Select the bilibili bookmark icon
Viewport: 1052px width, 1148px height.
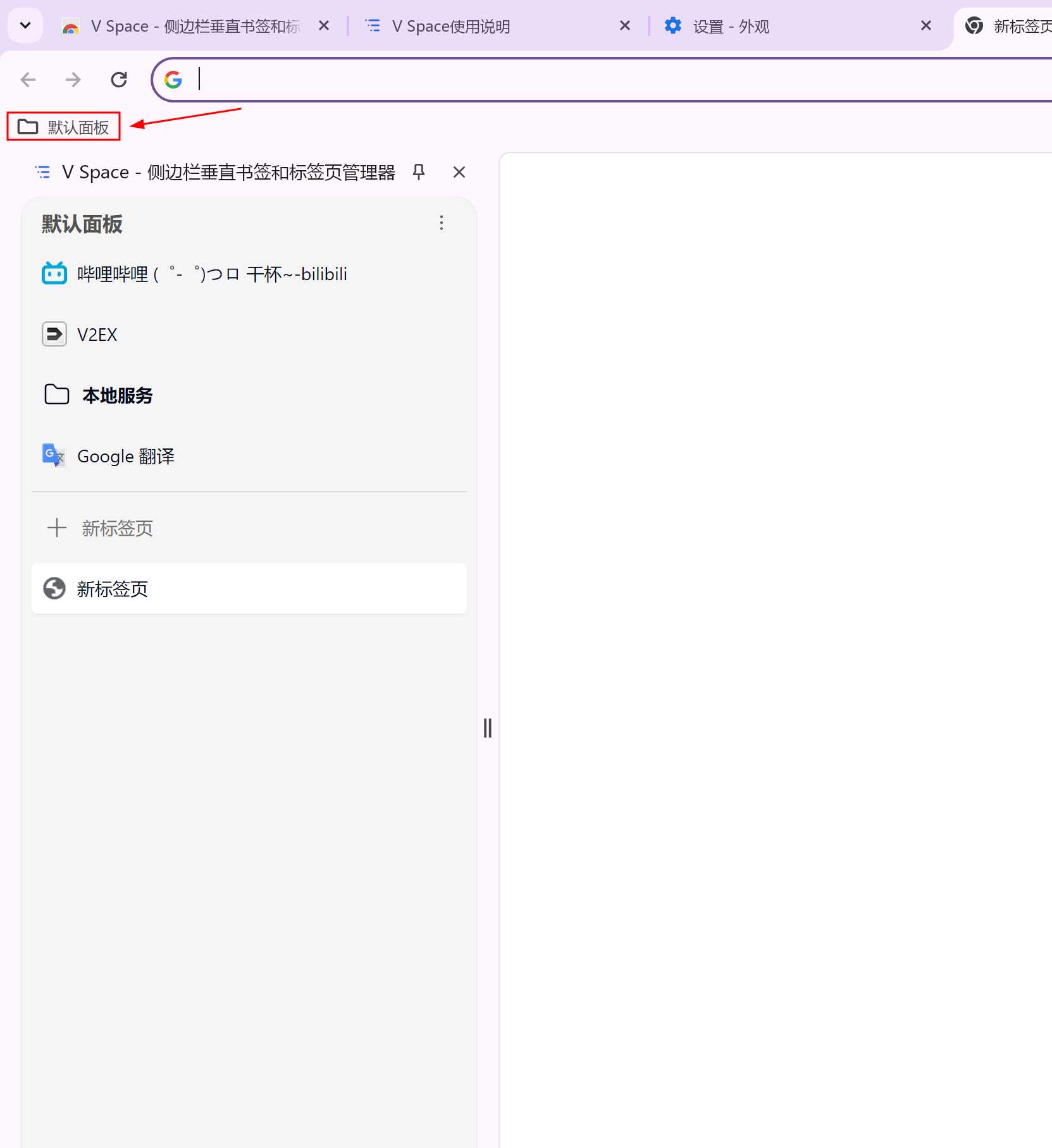(x=54, y=273)
